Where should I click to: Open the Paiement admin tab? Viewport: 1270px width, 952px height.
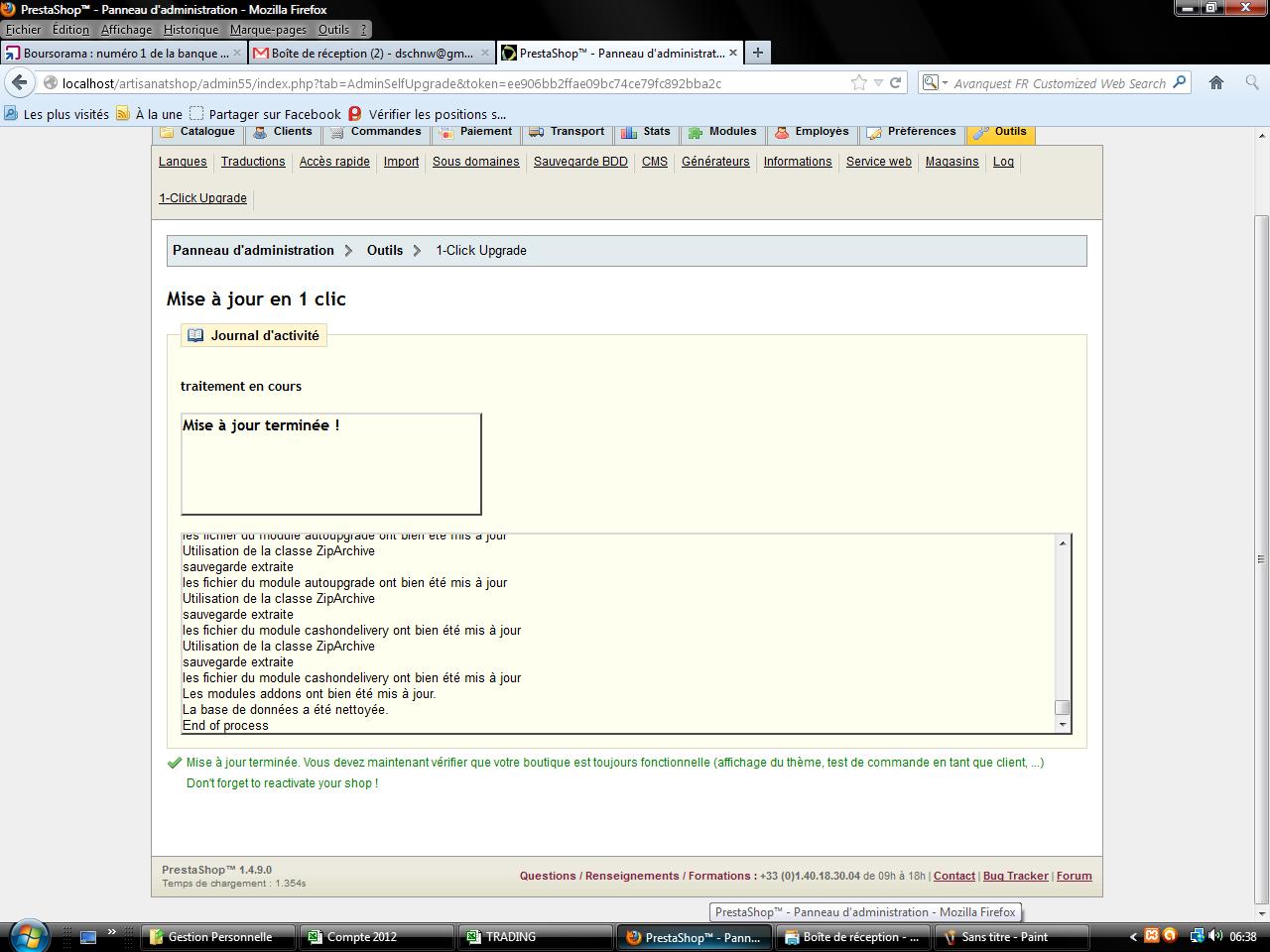[475, 132]
